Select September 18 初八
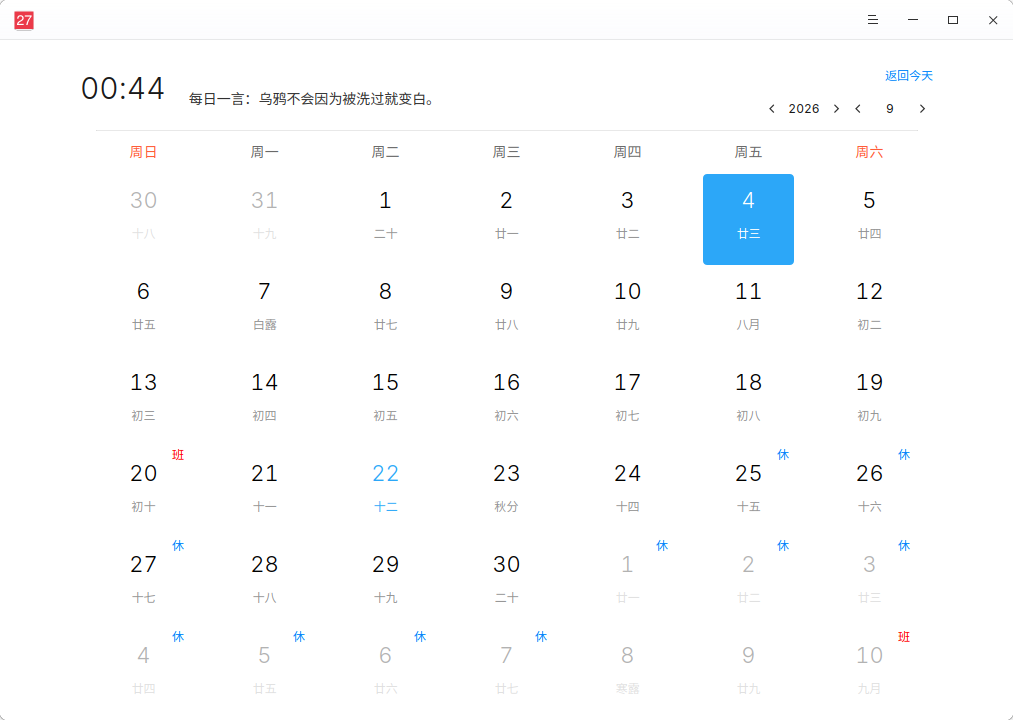1013x720 pixels. [748, 401]
